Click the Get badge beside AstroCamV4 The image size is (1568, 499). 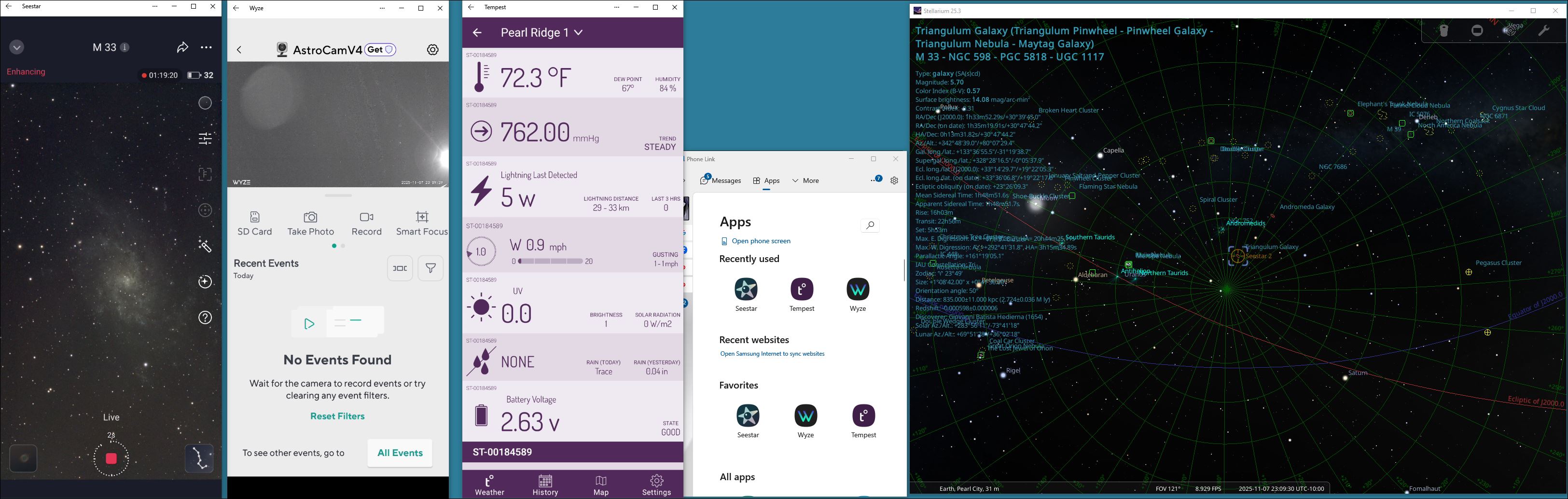tap(380, 50)
